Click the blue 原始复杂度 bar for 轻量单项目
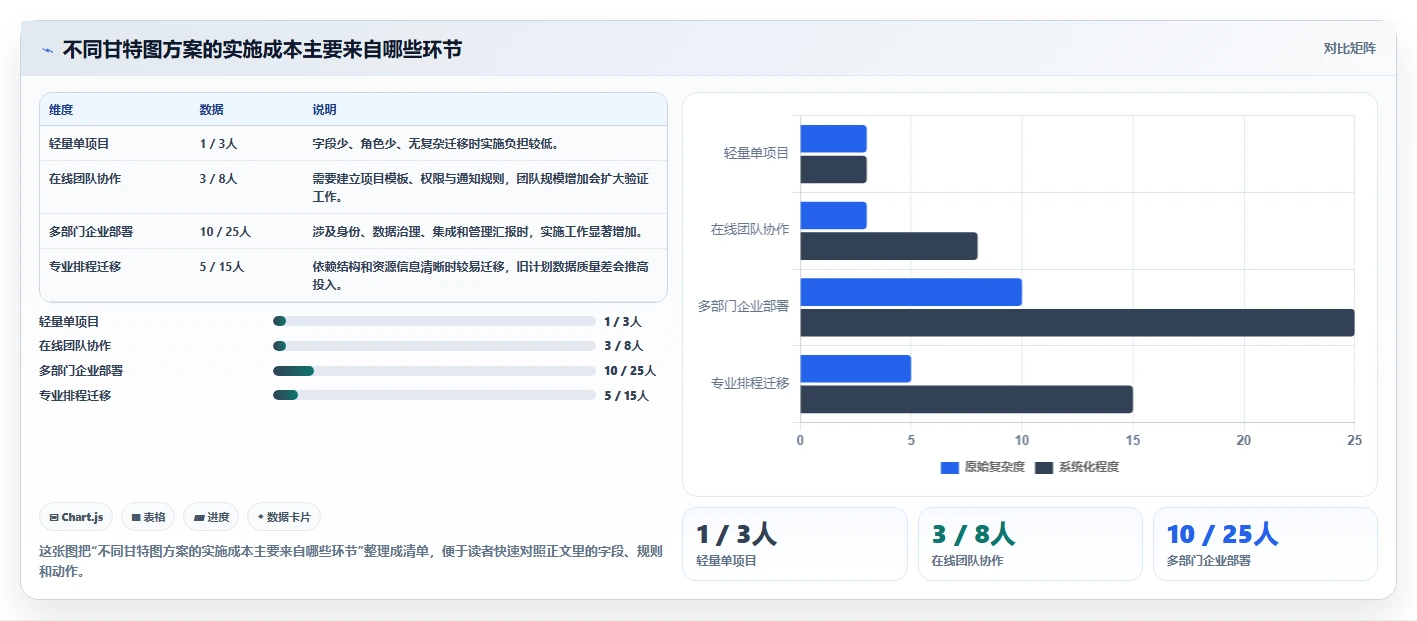The width and height of the screenshot is (1417, 621). click(833, 139)
